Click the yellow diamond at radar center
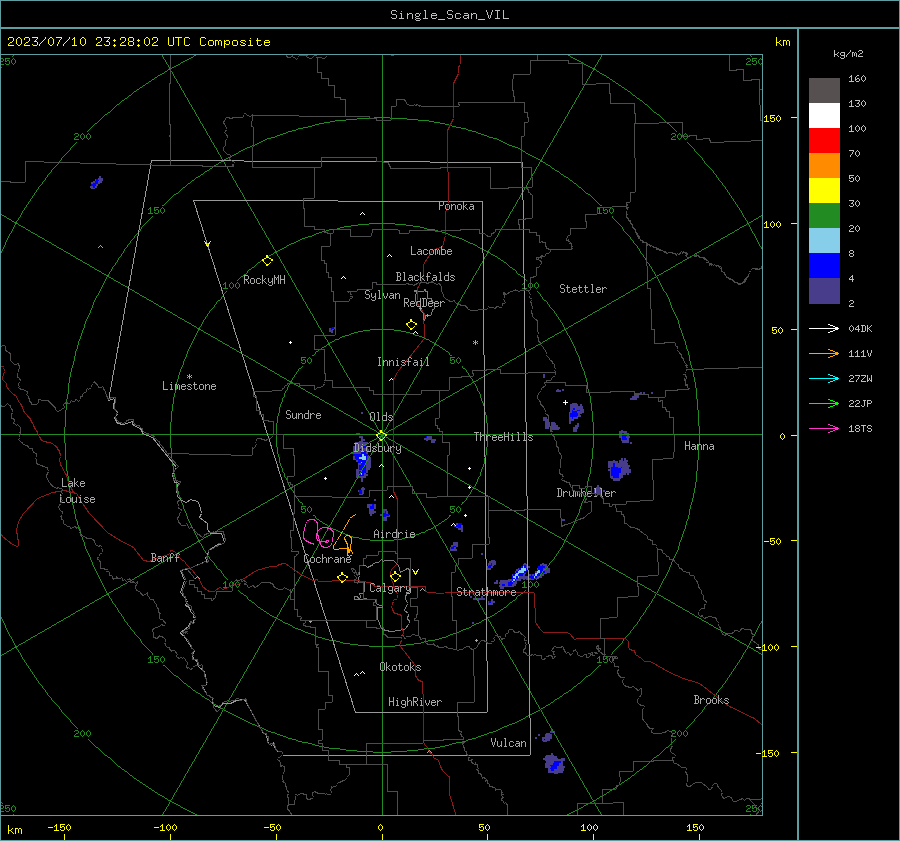Viewport: 900px width, 841px height. pyautogui.click(x=381, y=435)
